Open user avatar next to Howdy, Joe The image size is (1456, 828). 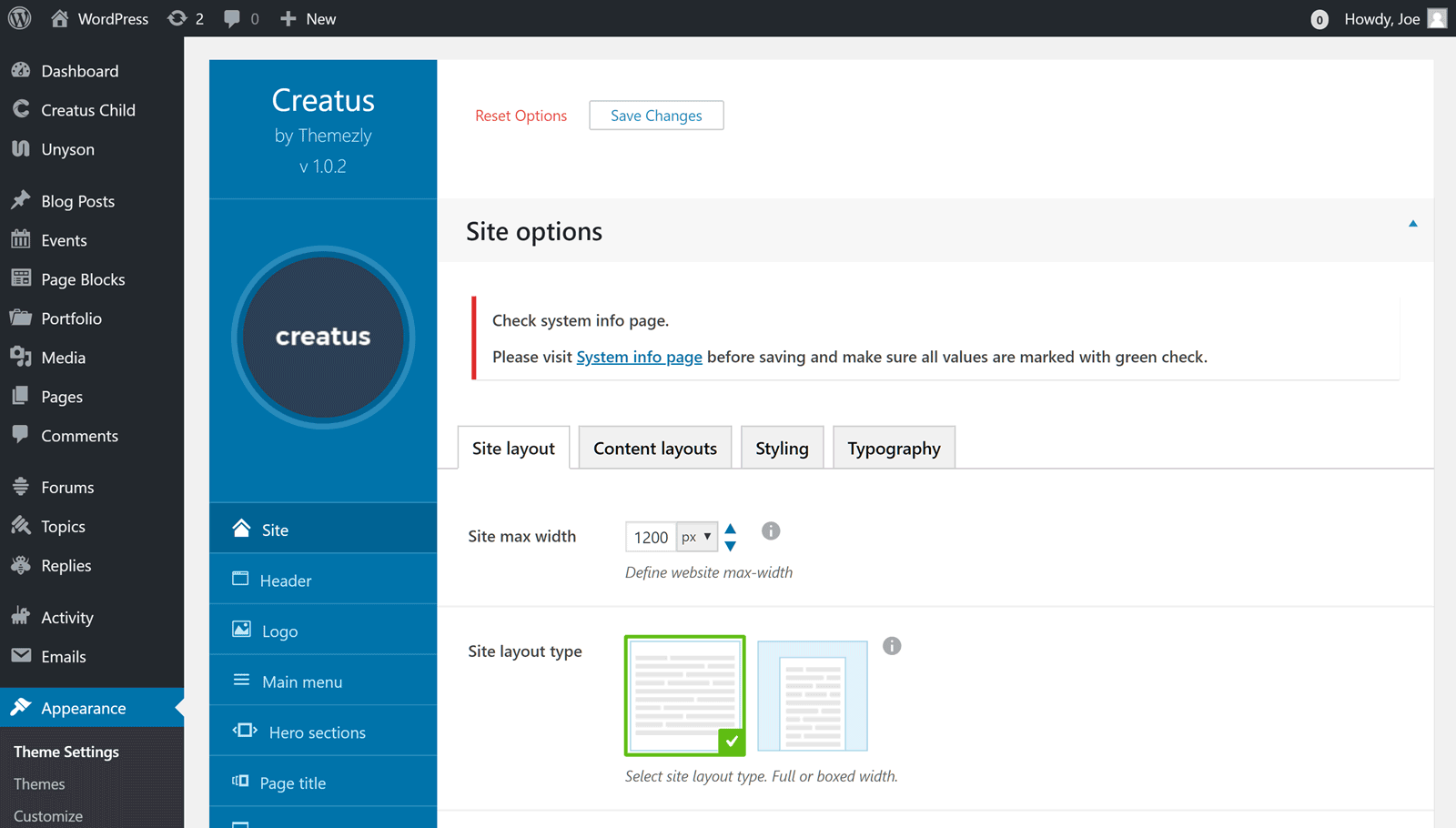(x=1437, y=18)
